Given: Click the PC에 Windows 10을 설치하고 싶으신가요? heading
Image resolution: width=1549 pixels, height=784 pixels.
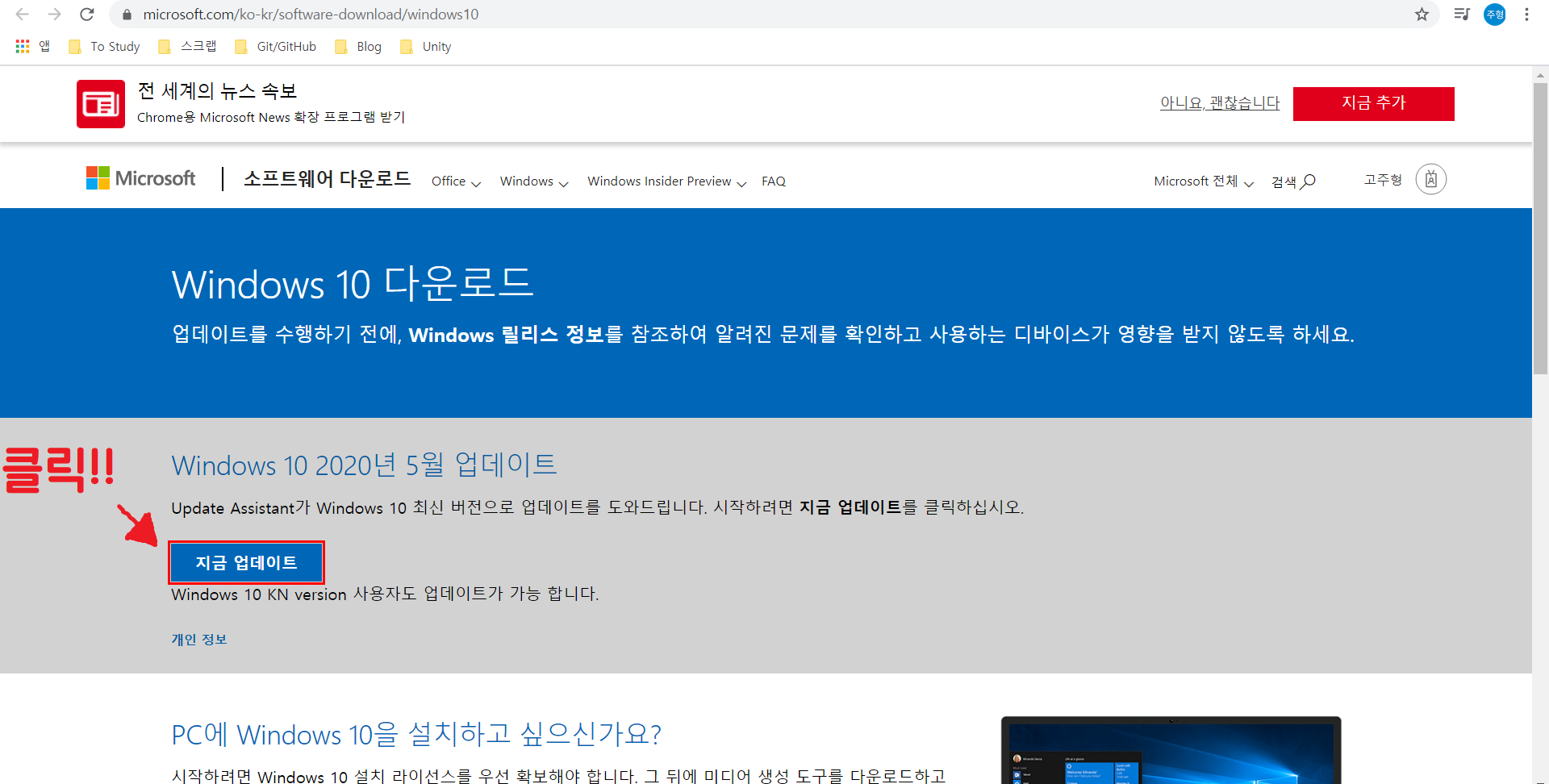Looking at the screenshot, I should [x=416, y=734].
